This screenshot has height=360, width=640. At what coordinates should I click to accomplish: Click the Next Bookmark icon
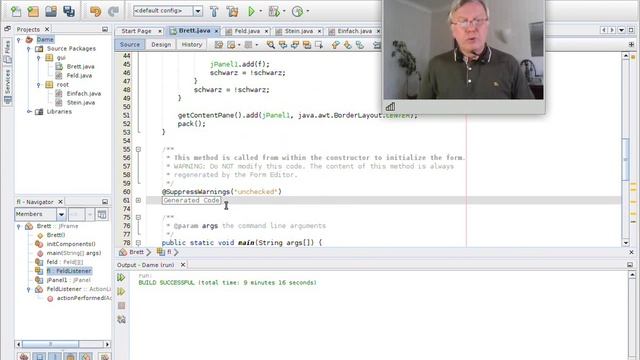tap(347, 45)
